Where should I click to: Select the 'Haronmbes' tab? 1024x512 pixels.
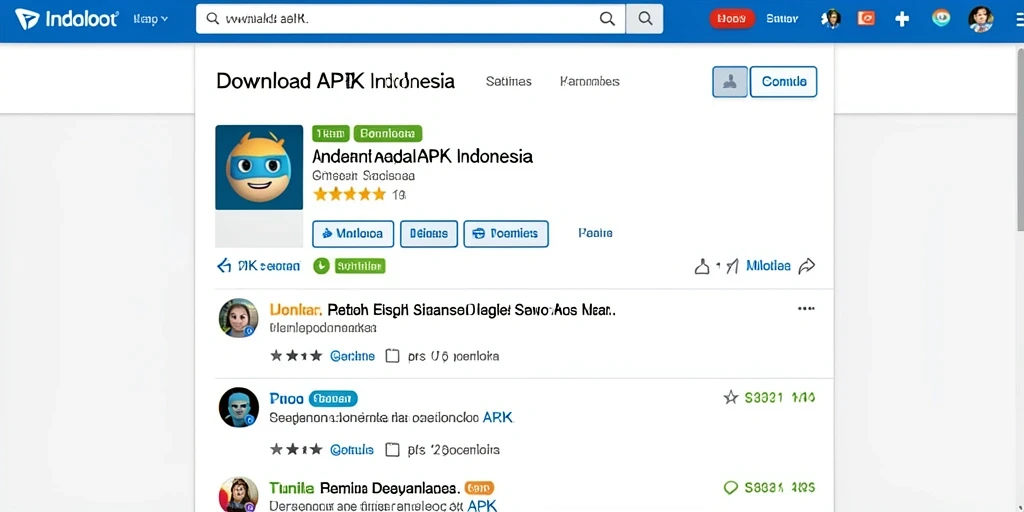tap(590, 82)
